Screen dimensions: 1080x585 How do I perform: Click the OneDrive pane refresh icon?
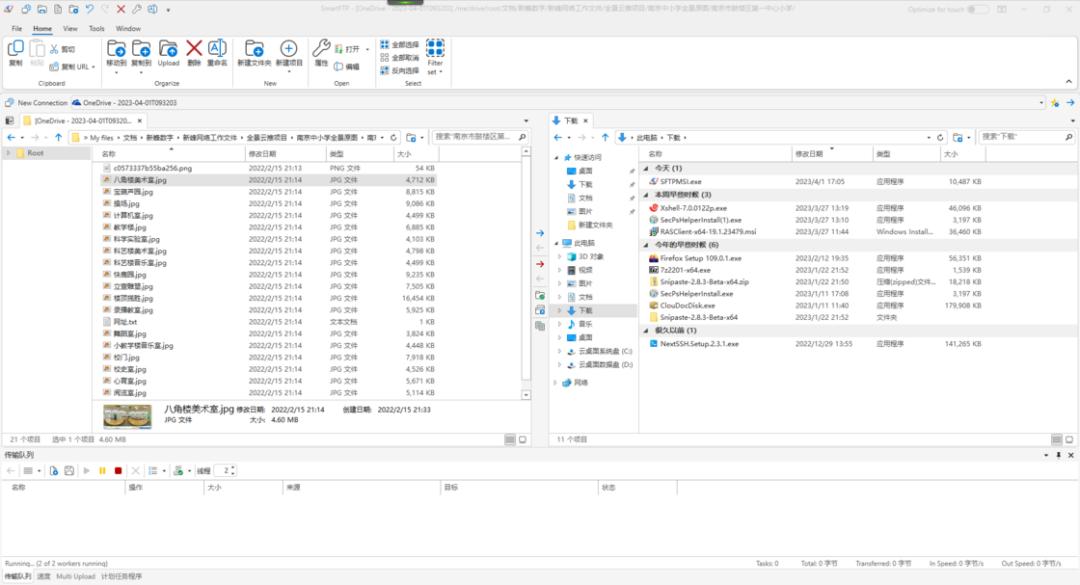tap(393, 138)
